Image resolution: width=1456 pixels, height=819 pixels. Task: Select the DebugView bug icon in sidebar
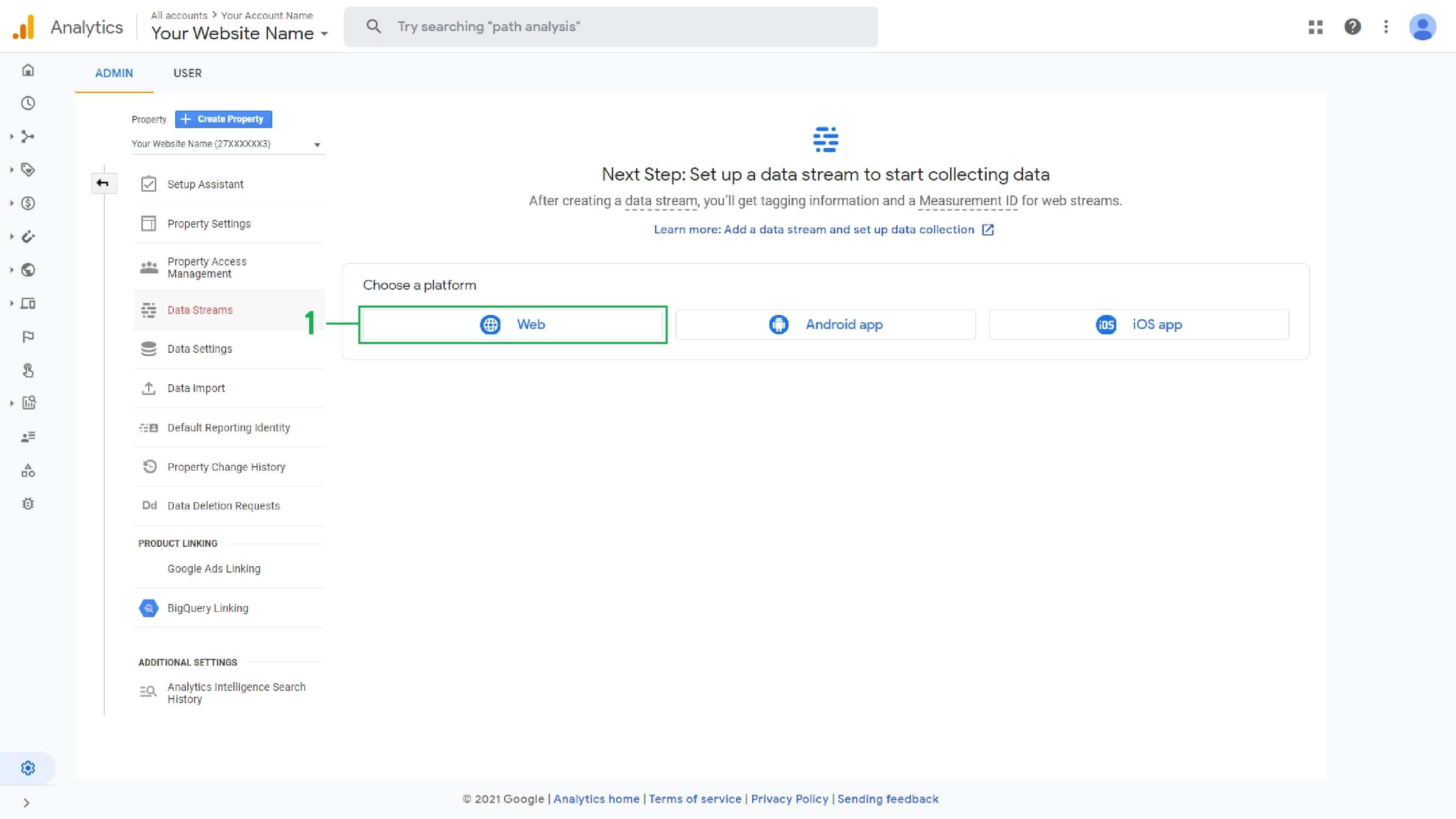(27, 504)
